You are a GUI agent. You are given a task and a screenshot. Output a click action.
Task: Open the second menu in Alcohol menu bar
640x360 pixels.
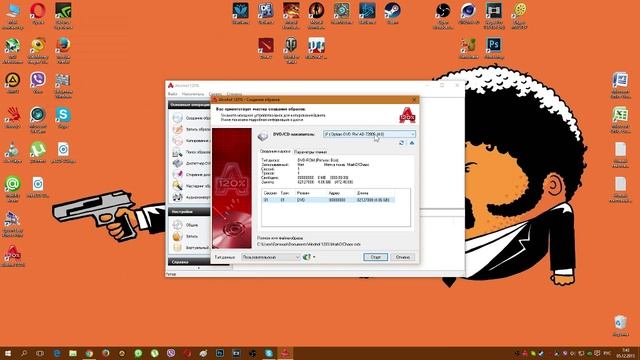coord(193,94)
